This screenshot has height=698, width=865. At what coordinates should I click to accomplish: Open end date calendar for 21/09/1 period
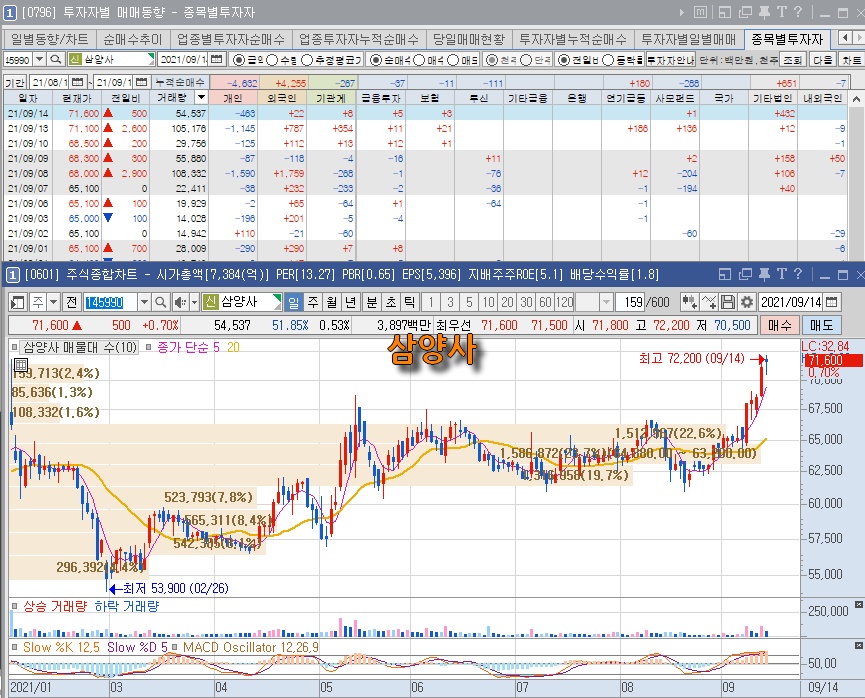pyautogui.click(x=142, y=82)
